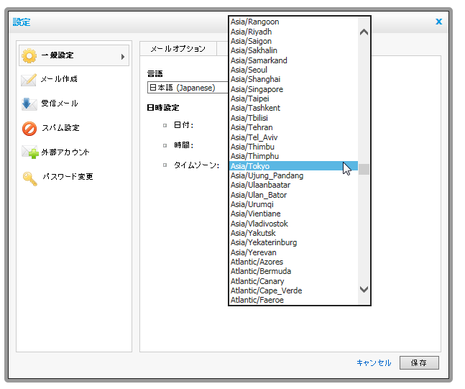Pick Asia/Shanghai from the list
The height and width of the screenshot is (389, 465).
click(x=293, y=79)
